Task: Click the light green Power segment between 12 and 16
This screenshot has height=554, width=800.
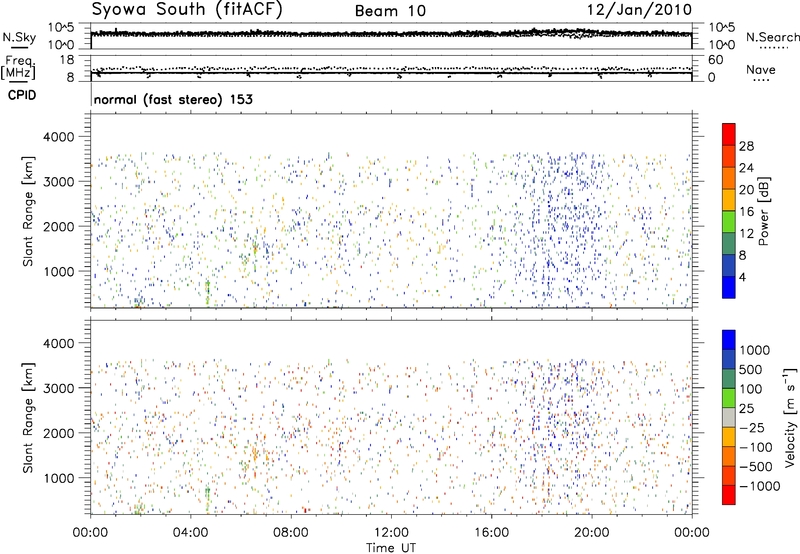Action: tap(729, 221)
